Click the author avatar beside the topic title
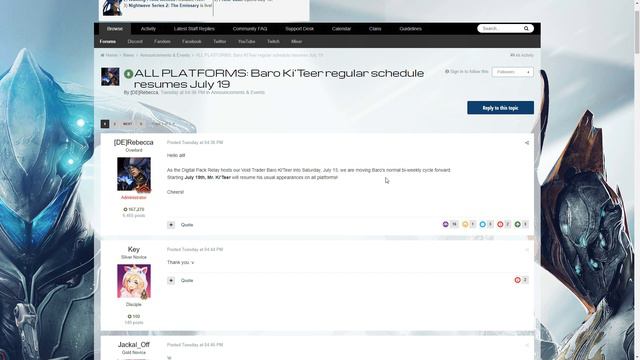 pyautogui.click(x=110, y=76)
